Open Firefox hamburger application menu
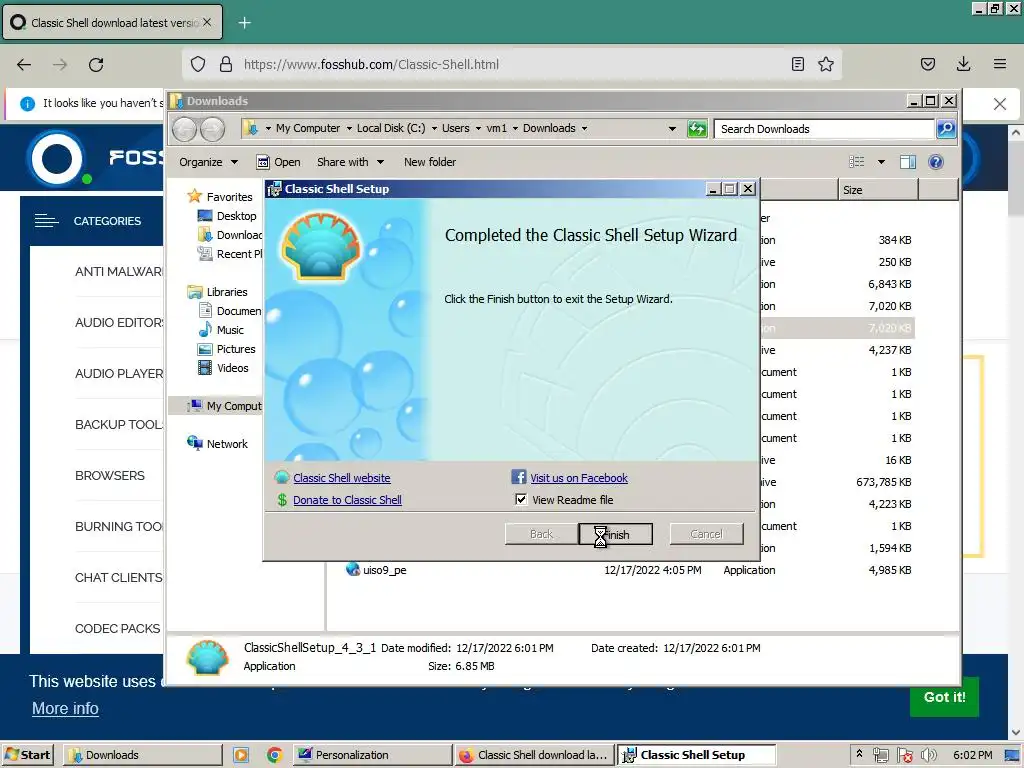1024x768 pixels. [1000, 64]
